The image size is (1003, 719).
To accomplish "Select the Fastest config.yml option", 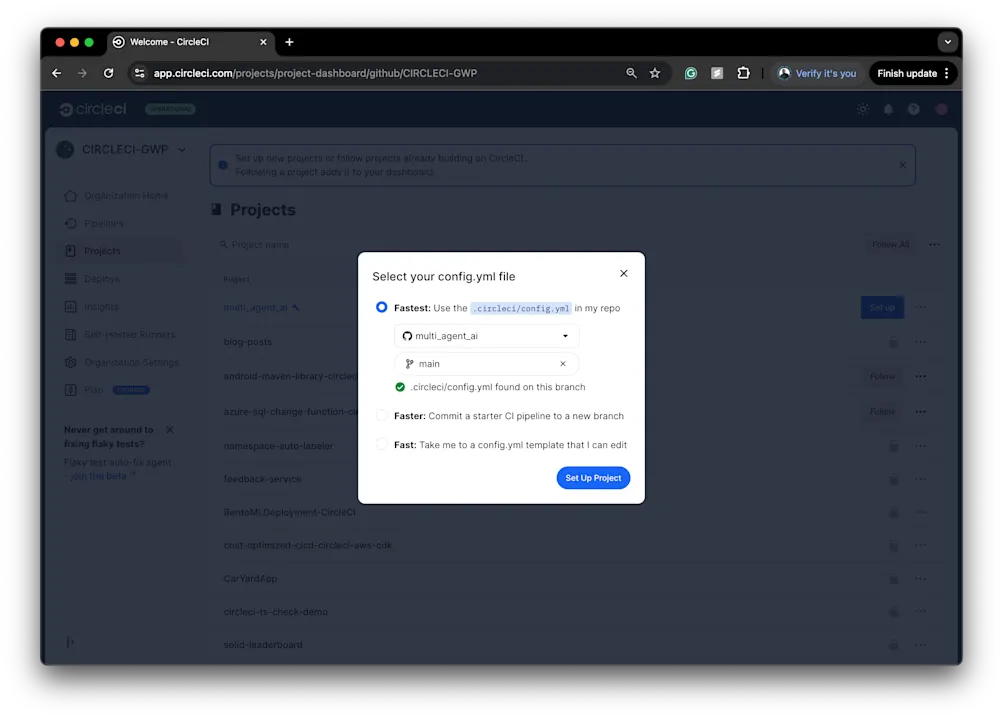I will (381, 307).
